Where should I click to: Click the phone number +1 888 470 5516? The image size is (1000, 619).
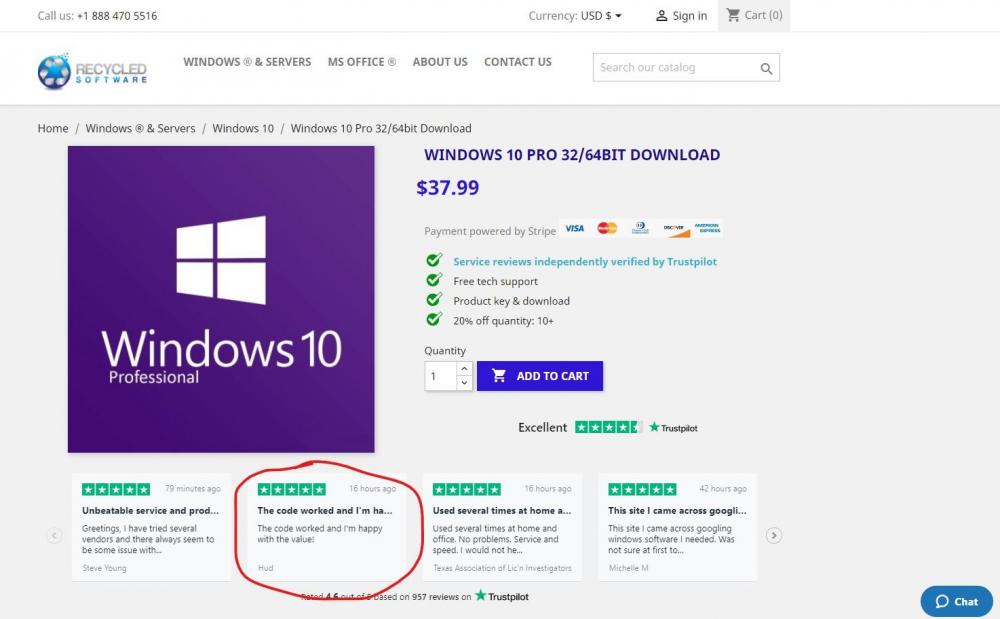click(x=117, y=16)
